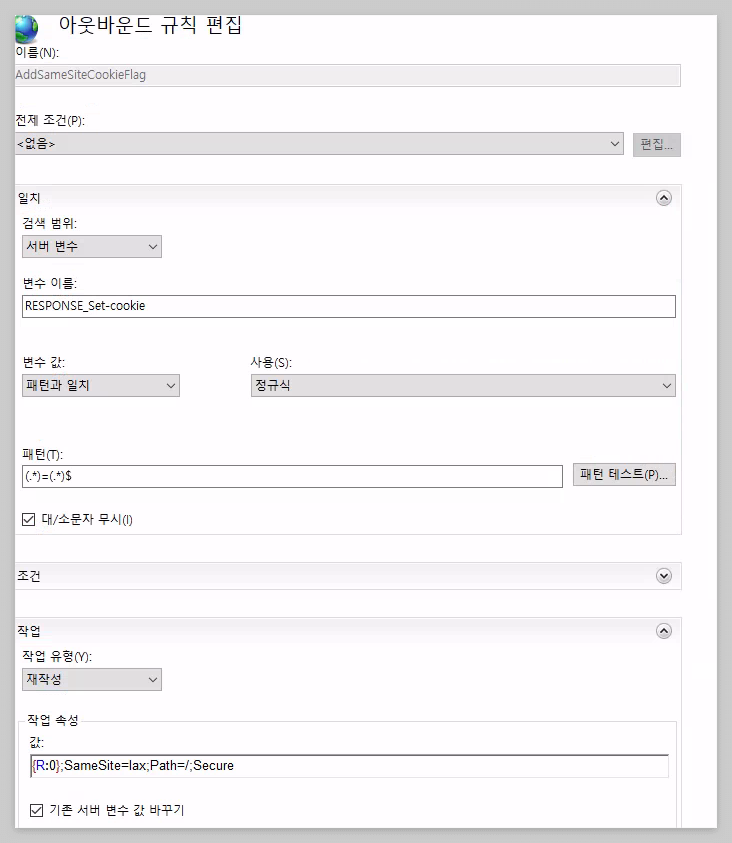732x843 pixels.
Task: Click the 편집 button next to 전제 조건
Action: pyautogui.click(x=657, y=145)
